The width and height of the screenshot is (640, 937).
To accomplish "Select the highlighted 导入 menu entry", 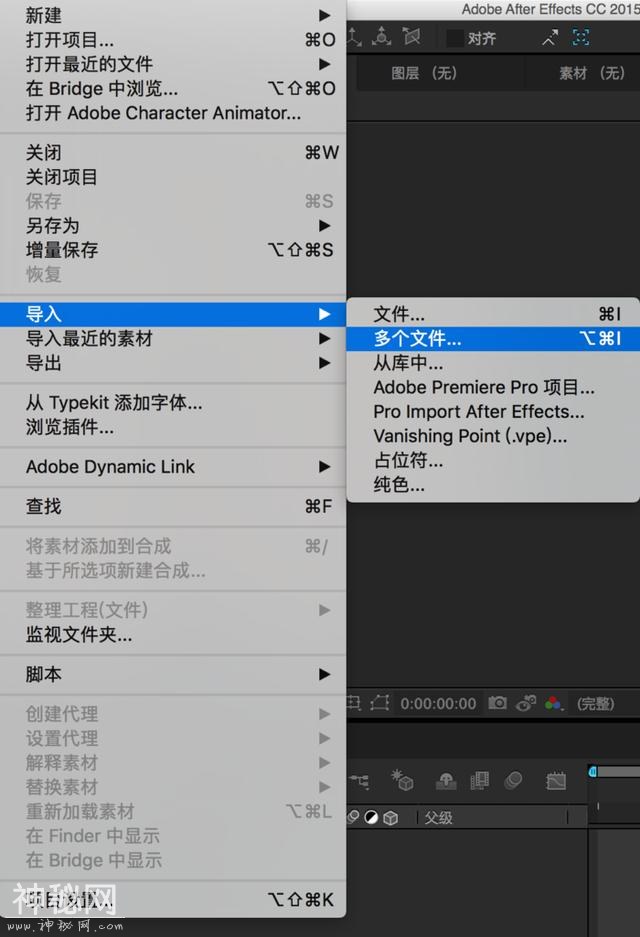I will pyautogui.click(x=173, y=314).
